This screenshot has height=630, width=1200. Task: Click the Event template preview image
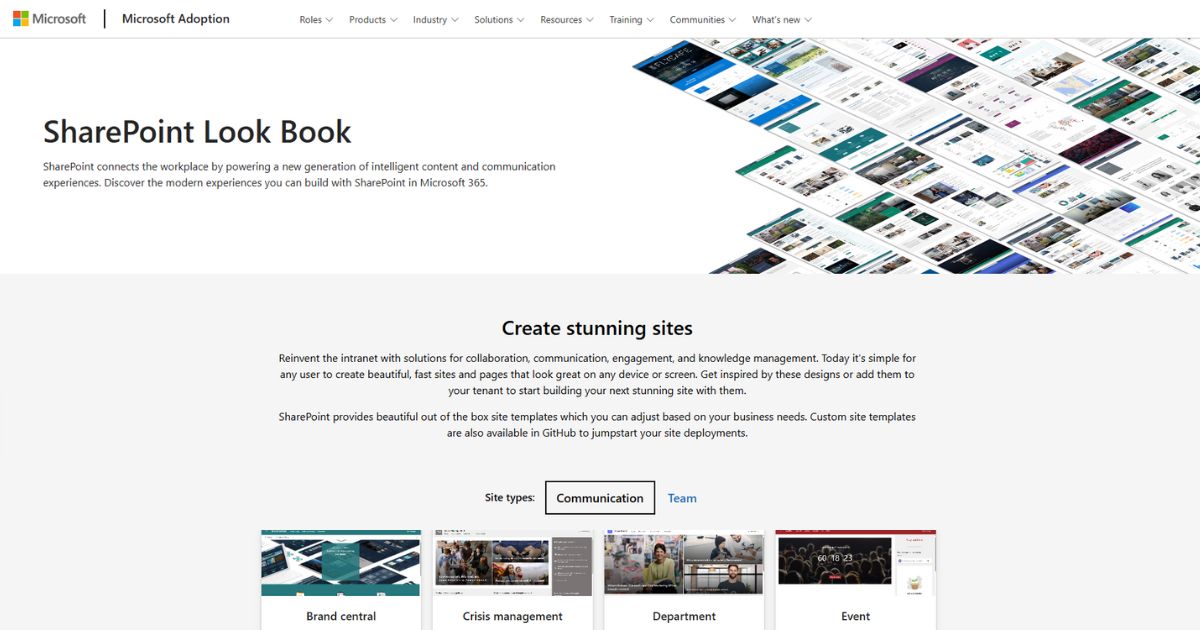pyautogui.click(x=855, y=563)
